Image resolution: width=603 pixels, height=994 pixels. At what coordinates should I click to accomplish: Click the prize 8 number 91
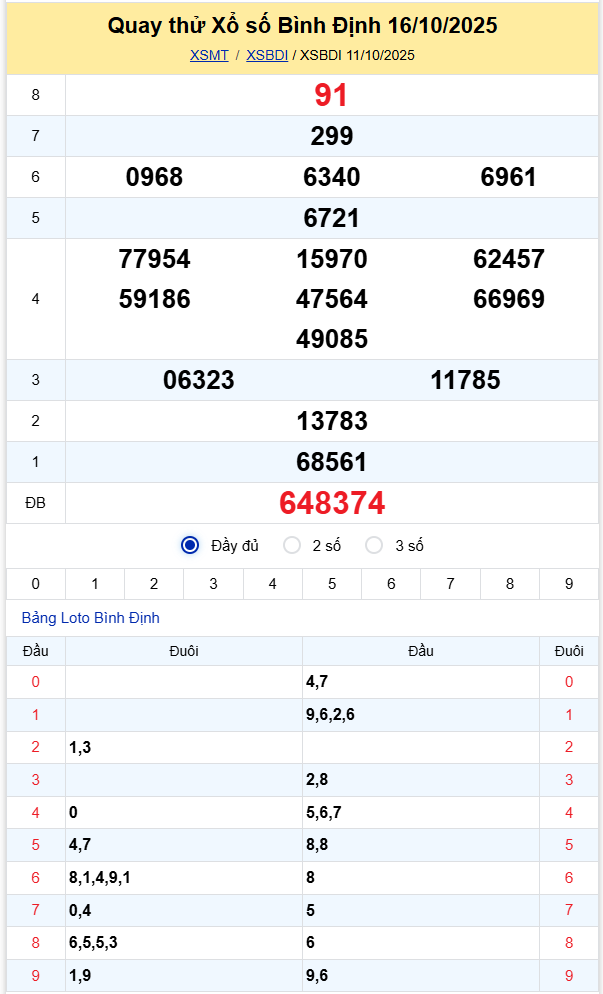[x=331, y=95]
